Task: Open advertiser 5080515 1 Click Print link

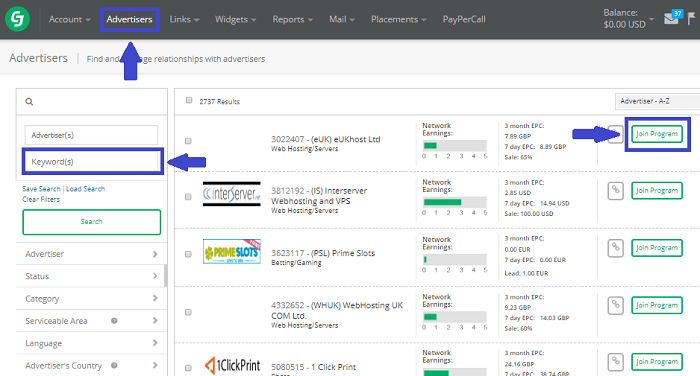Action: click(313, 367)
